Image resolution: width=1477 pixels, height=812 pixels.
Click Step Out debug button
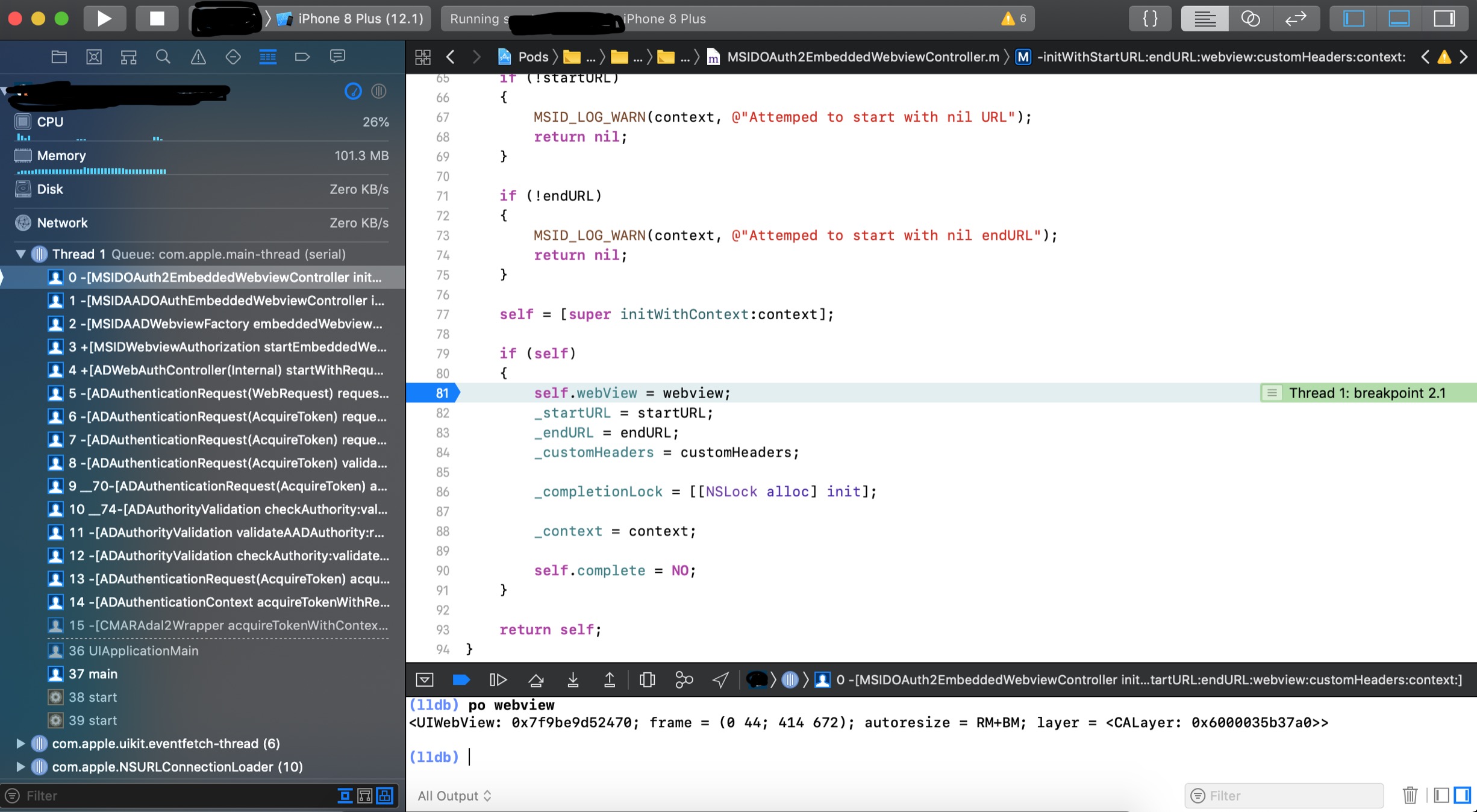pyautogui.click(x=609, y=680)
